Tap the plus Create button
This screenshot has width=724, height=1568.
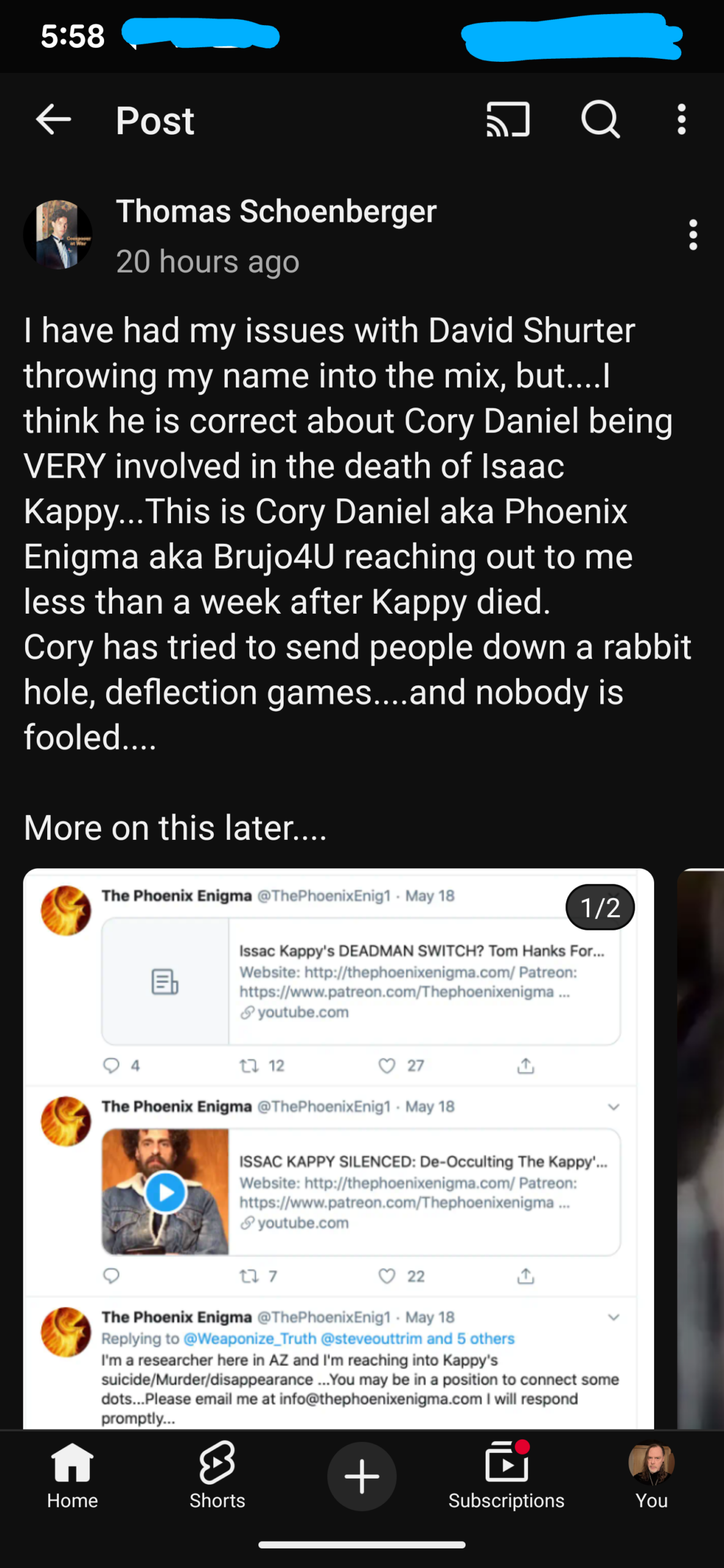click(361, 1476)
